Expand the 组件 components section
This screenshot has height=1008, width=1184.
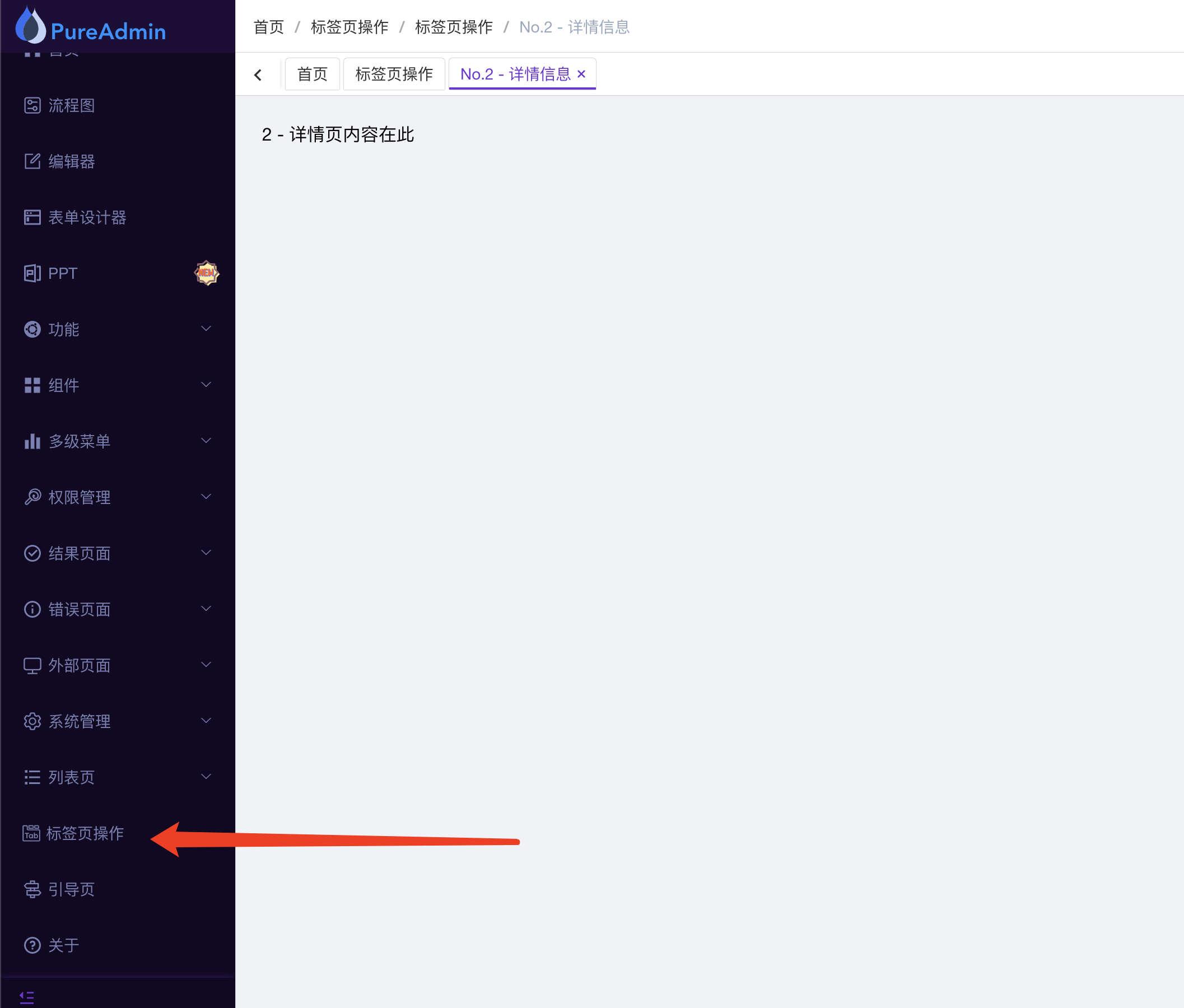click(x=63, y=385)
